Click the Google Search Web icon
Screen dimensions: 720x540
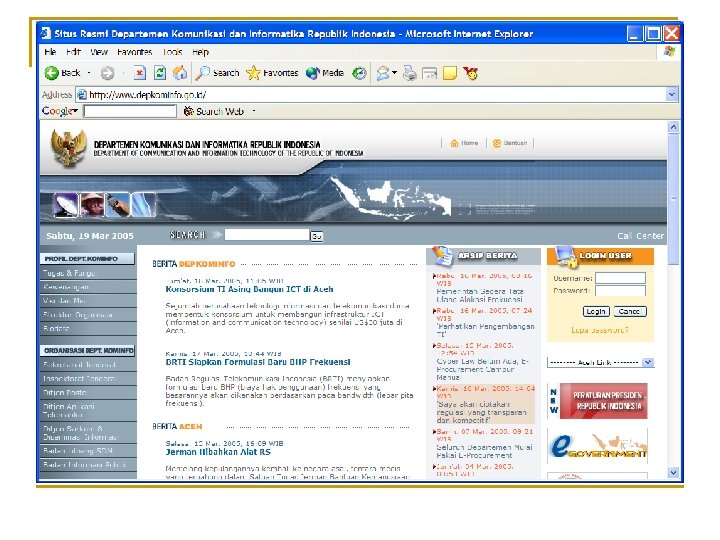click(188, 111)
